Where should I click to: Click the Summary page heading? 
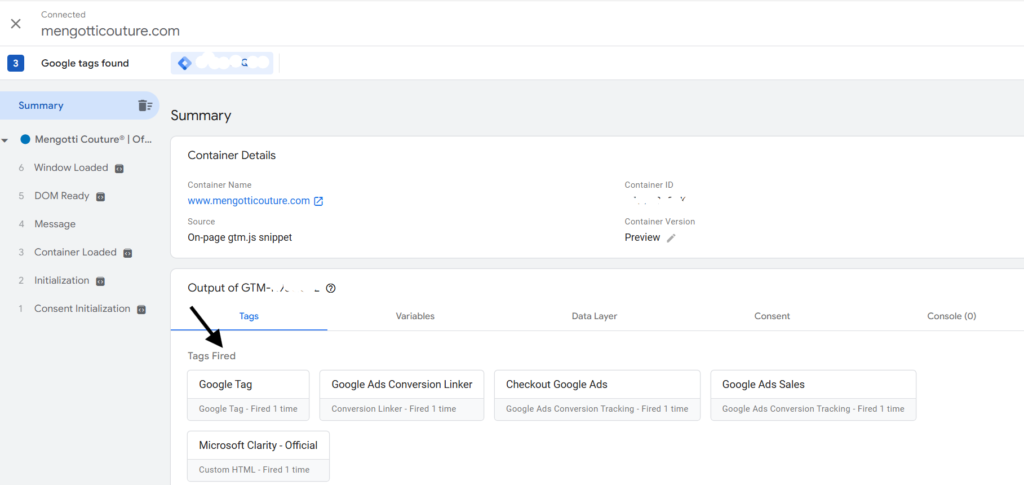201,116
